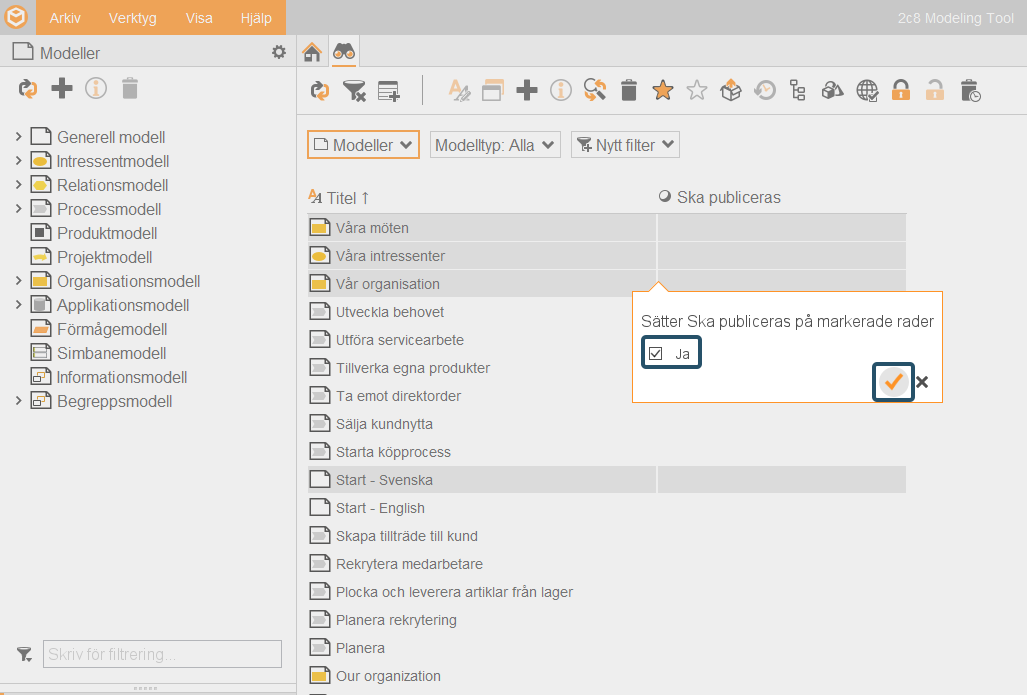Open the Modeller dropdown
The width and height of the screenshot is (1027, 695).
[x=364, y=145]
